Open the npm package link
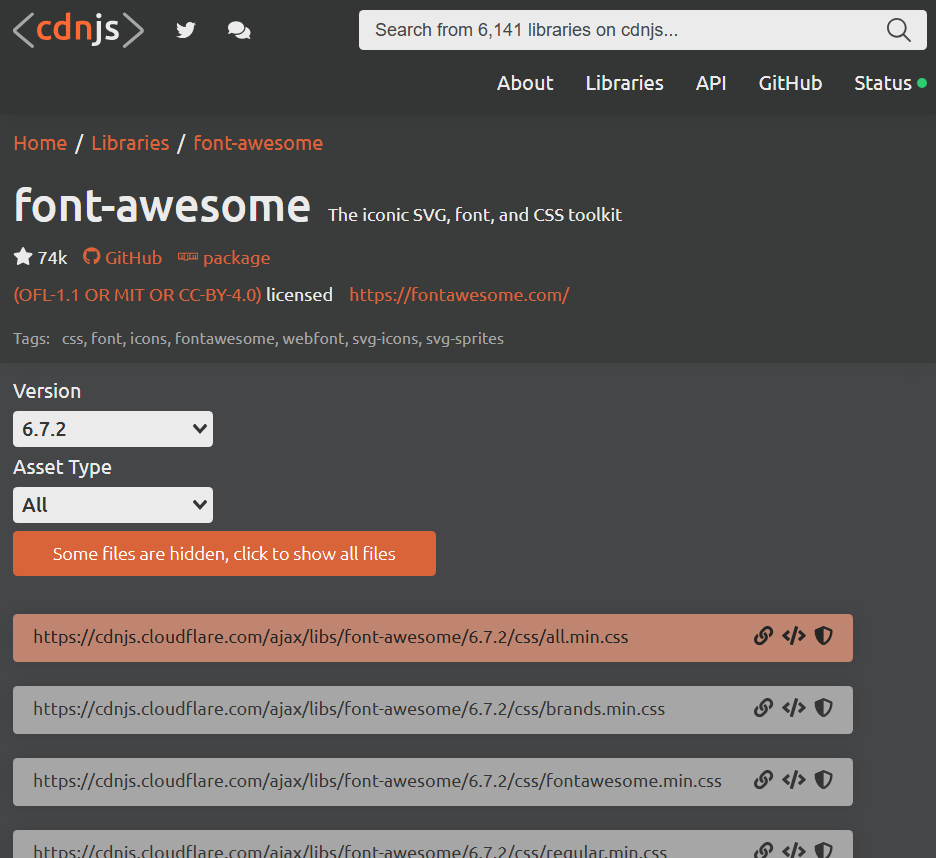This screenshot has height=858, width=936. (x=224, y=257)
